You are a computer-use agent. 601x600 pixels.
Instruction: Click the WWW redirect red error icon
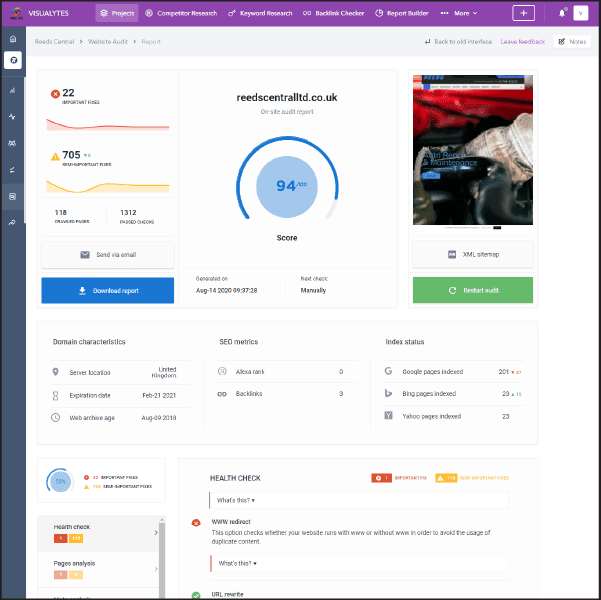click(x=196, y=523)
